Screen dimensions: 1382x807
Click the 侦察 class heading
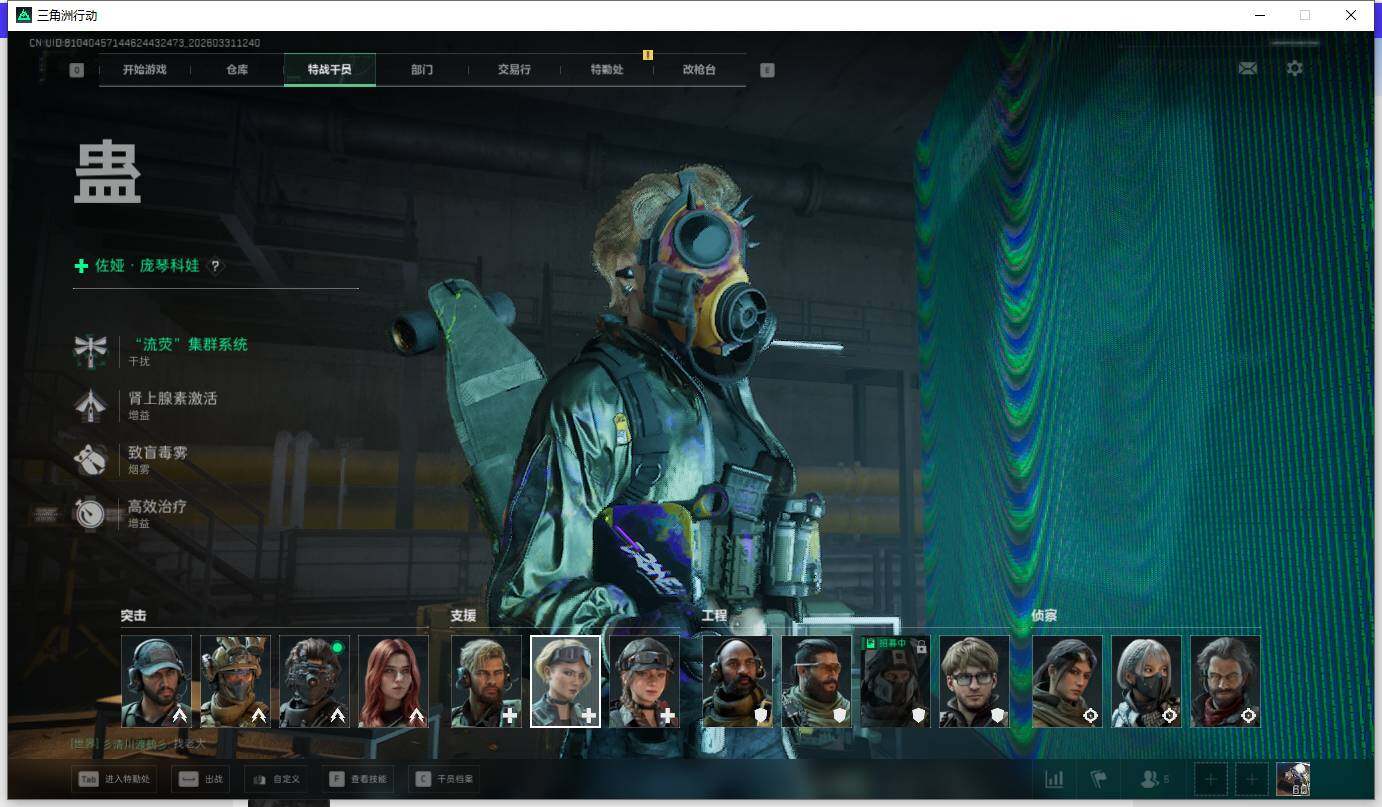click(1044, 616)
